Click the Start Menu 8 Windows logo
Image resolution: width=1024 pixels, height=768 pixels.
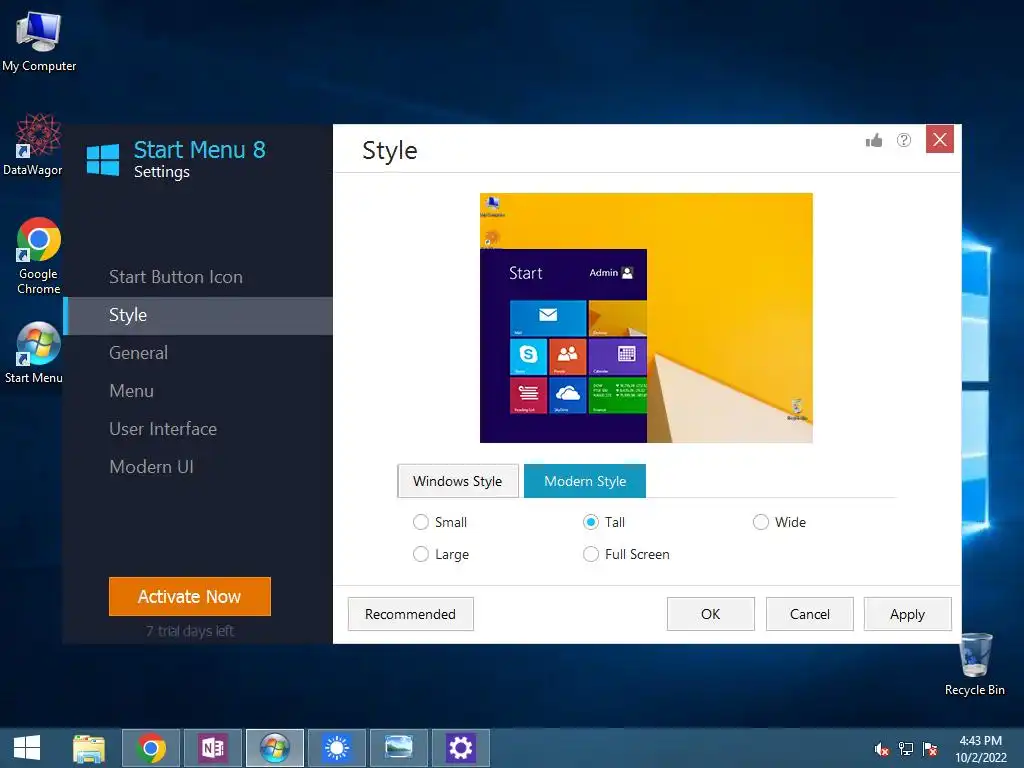103,160
